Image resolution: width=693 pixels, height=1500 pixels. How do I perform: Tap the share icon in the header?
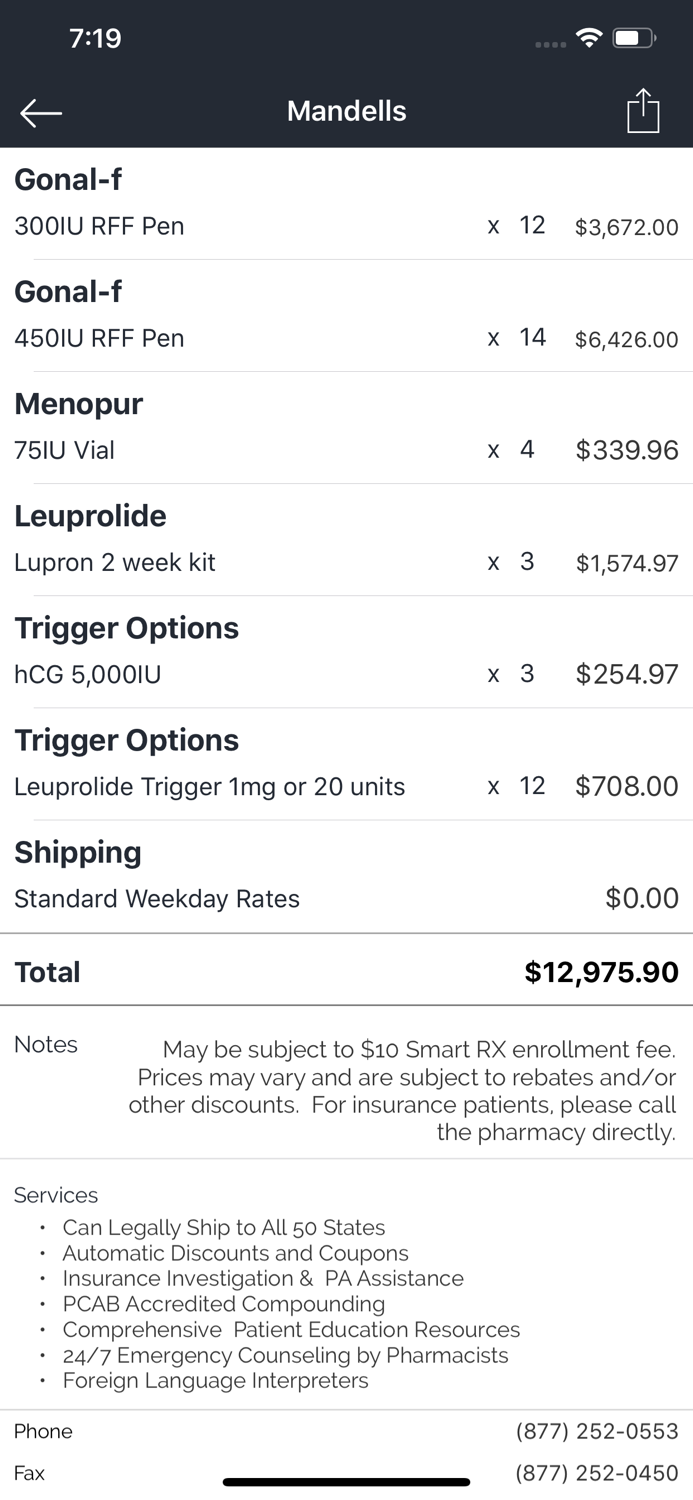(642, 111)
